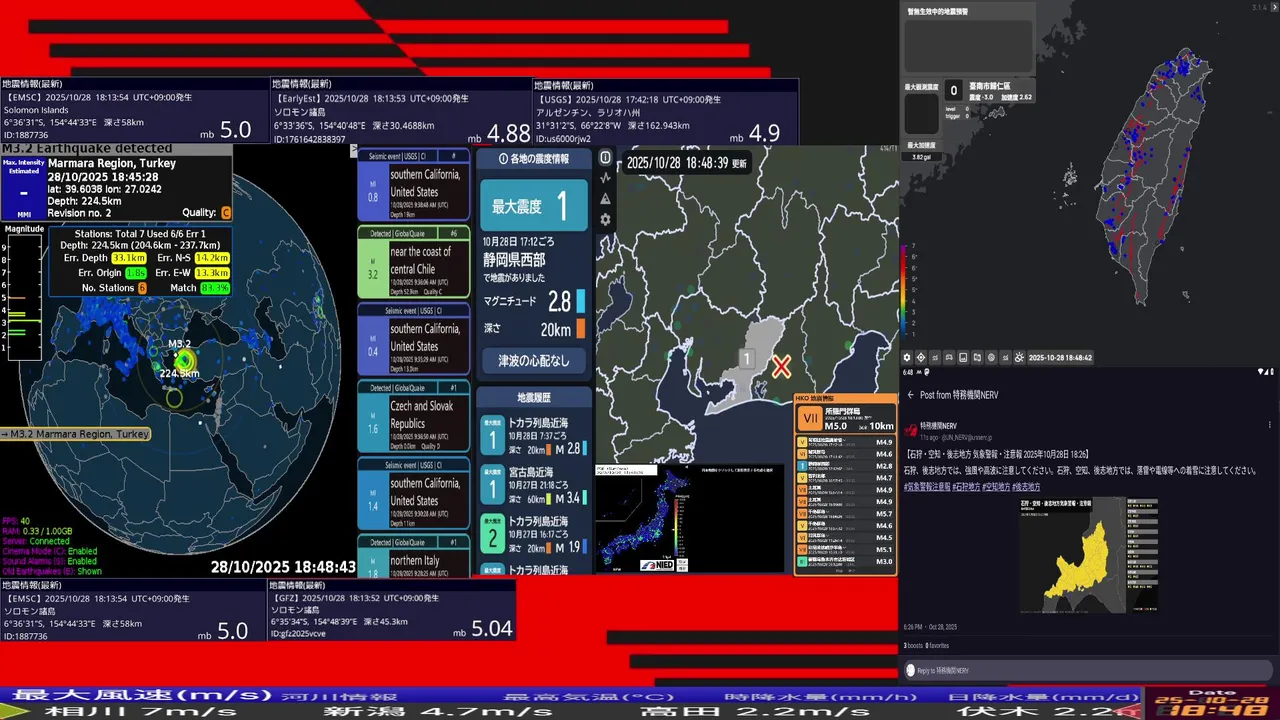Open the 各地の震度情報 header
This screenshot has width=1280, height=720.
(x=533, y=159)
